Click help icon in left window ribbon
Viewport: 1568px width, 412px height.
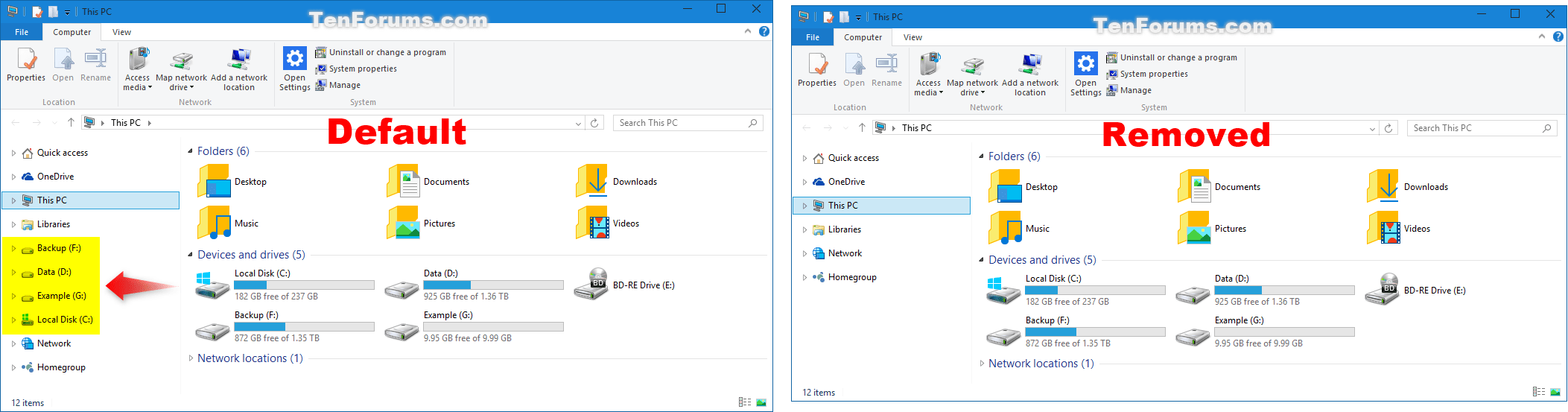point(764,31)
